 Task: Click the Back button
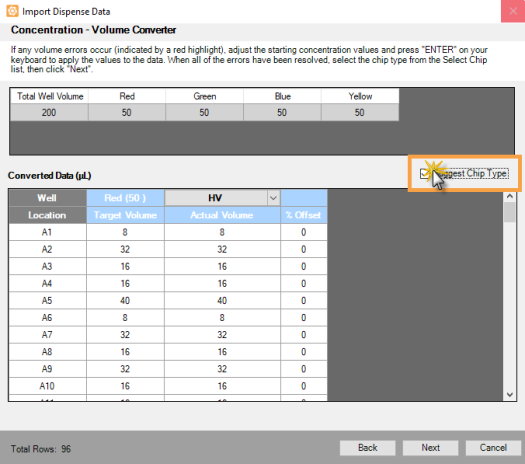pos(367,448)
